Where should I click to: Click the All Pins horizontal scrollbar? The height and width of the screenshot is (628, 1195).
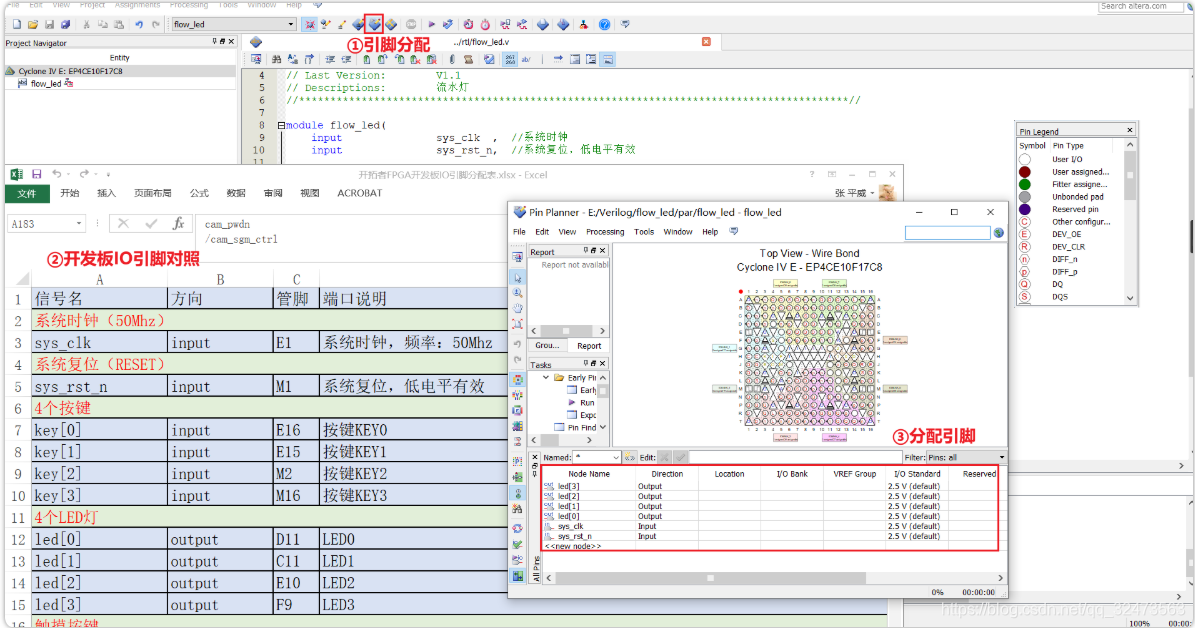click(x=774, y=578)
